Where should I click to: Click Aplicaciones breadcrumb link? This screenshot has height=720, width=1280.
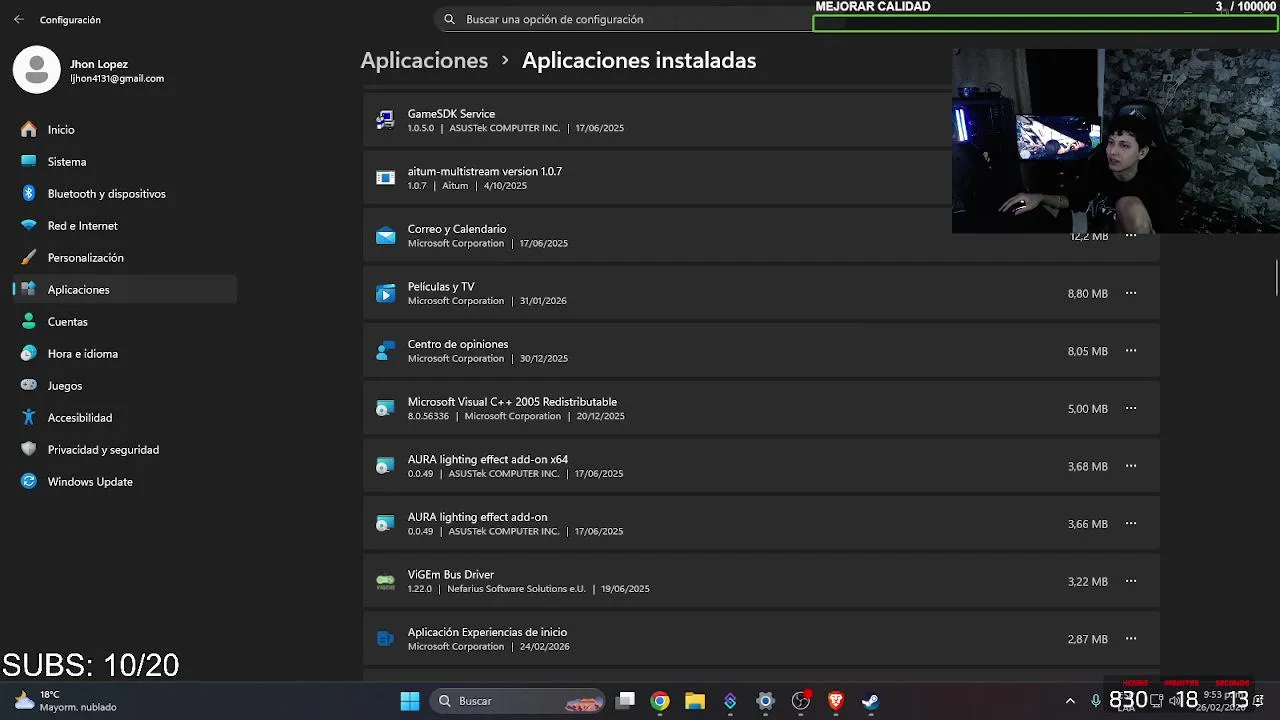click(424, 60)
